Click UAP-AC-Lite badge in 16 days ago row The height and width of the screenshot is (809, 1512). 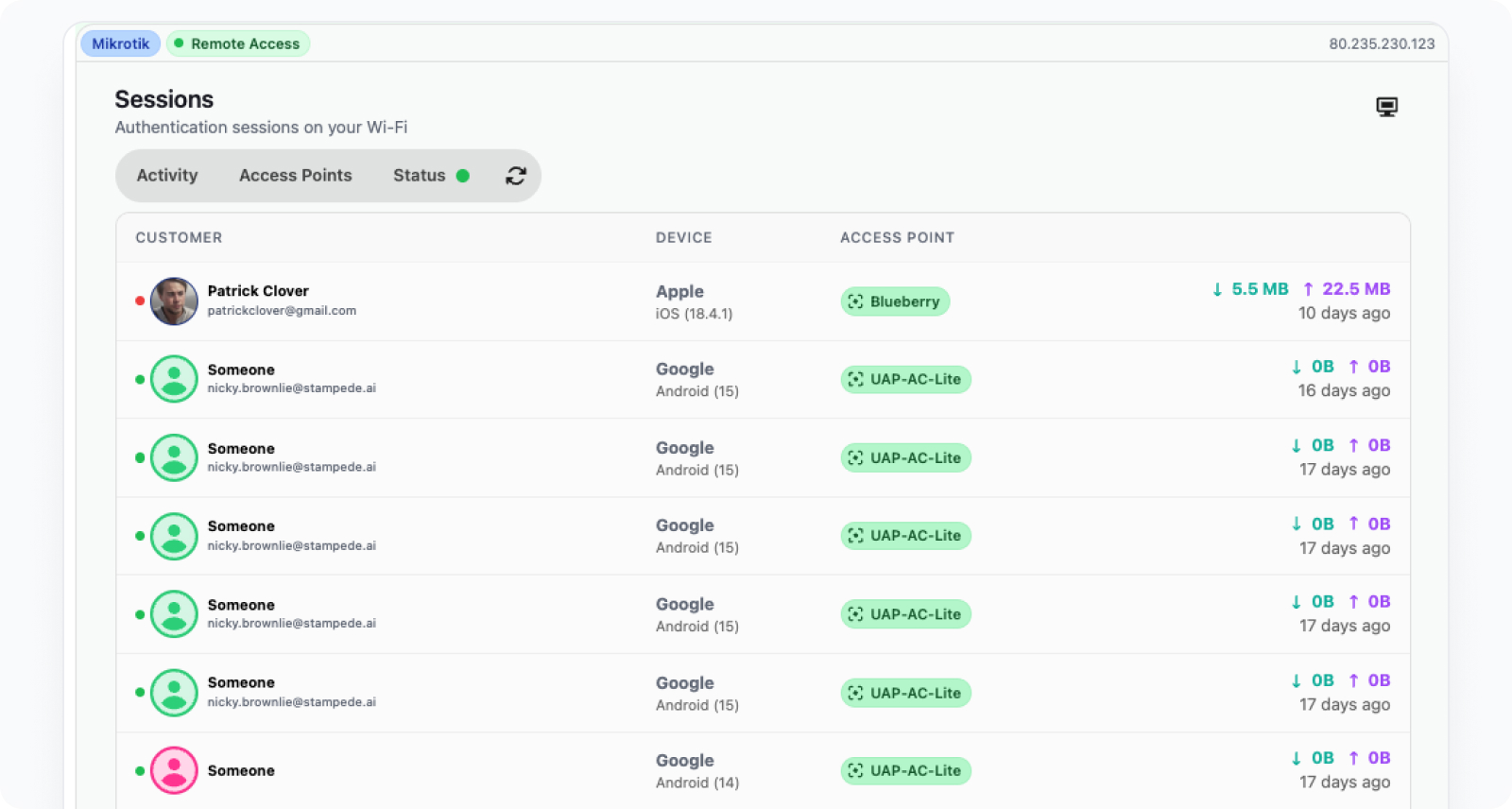click(x=905, y=379)
